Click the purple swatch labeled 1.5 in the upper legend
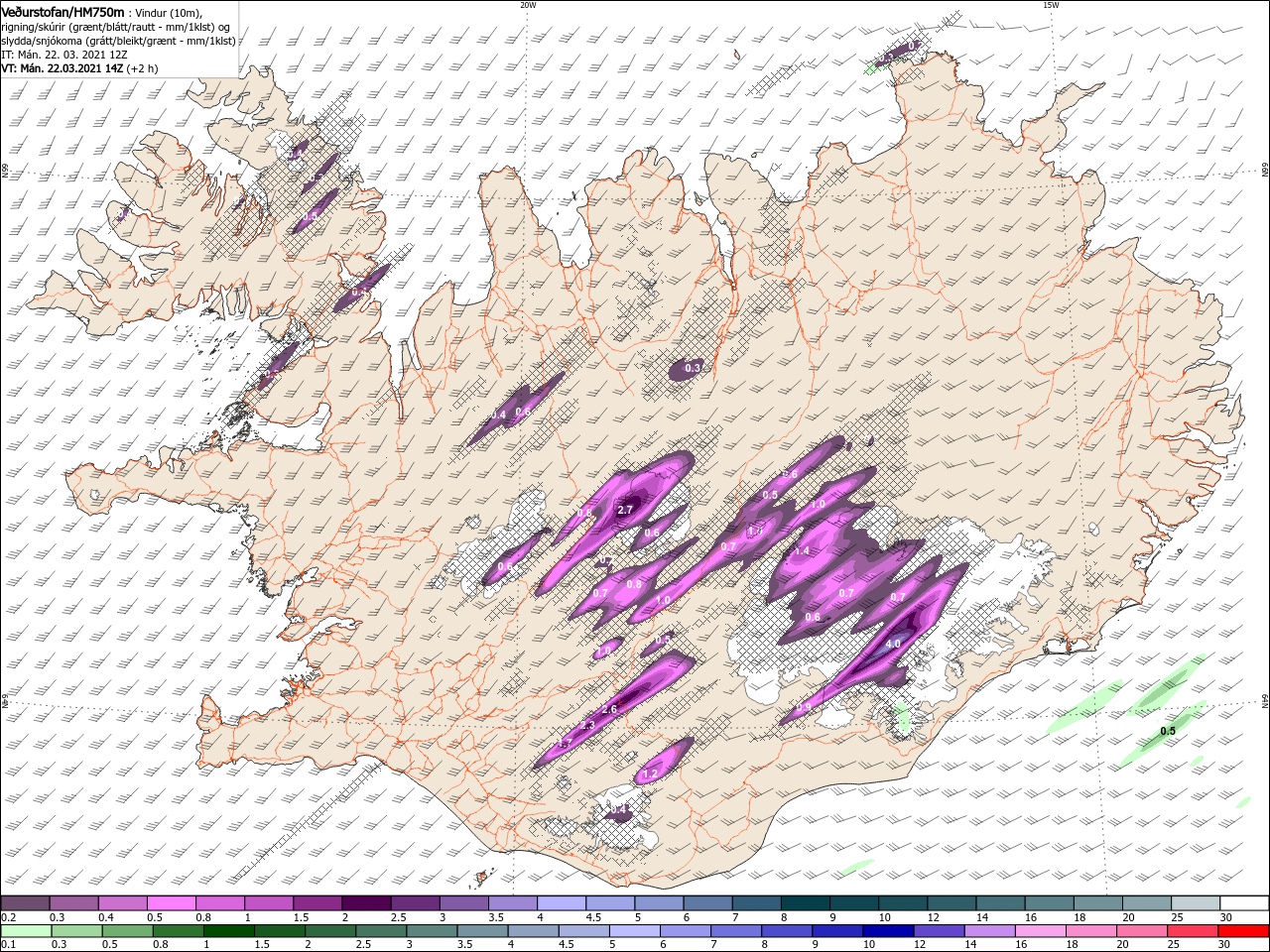 tap(317, 903)
